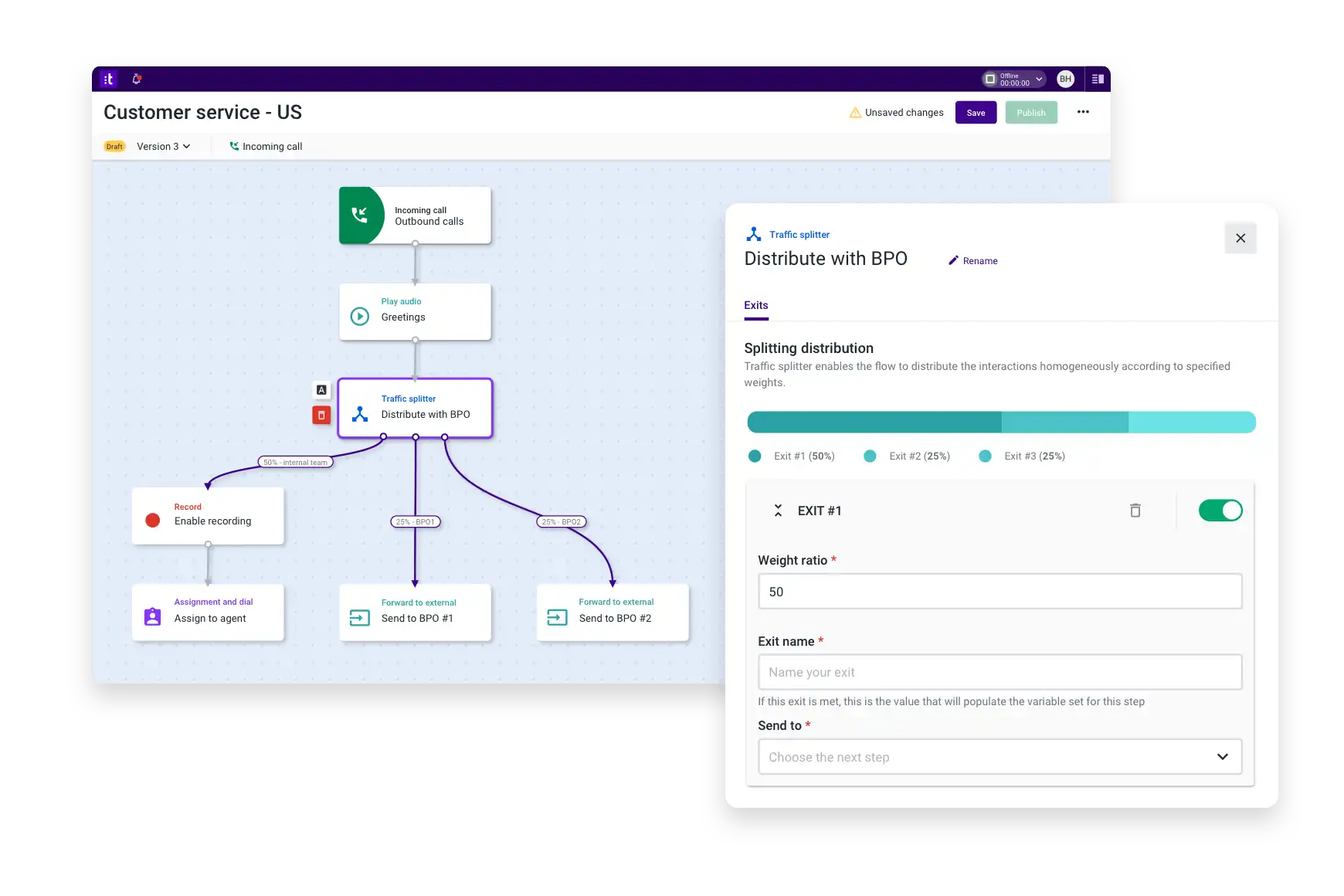Select the green Incoming call phone icon
Image resolution: width=1344 pixels, height=896 pixels.
(x=360, y=215)
